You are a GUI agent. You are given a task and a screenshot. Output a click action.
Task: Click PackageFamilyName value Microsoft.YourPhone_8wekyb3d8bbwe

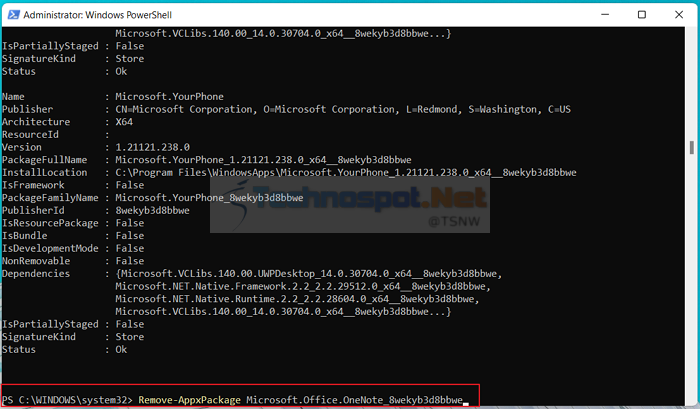(209, 198)
